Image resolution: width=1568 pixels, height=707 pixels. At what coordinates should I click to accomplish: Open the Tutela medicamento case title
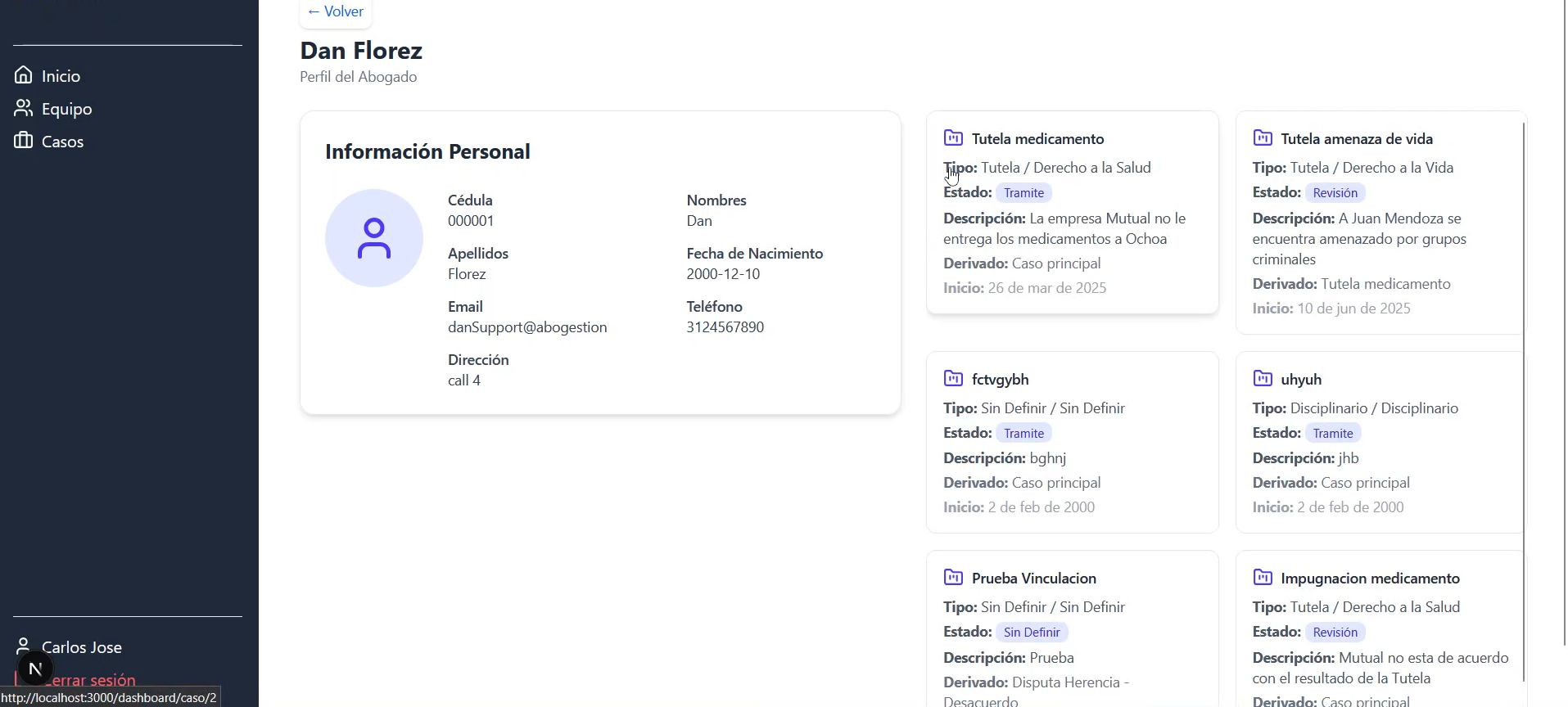click(x=1037, y=139)
